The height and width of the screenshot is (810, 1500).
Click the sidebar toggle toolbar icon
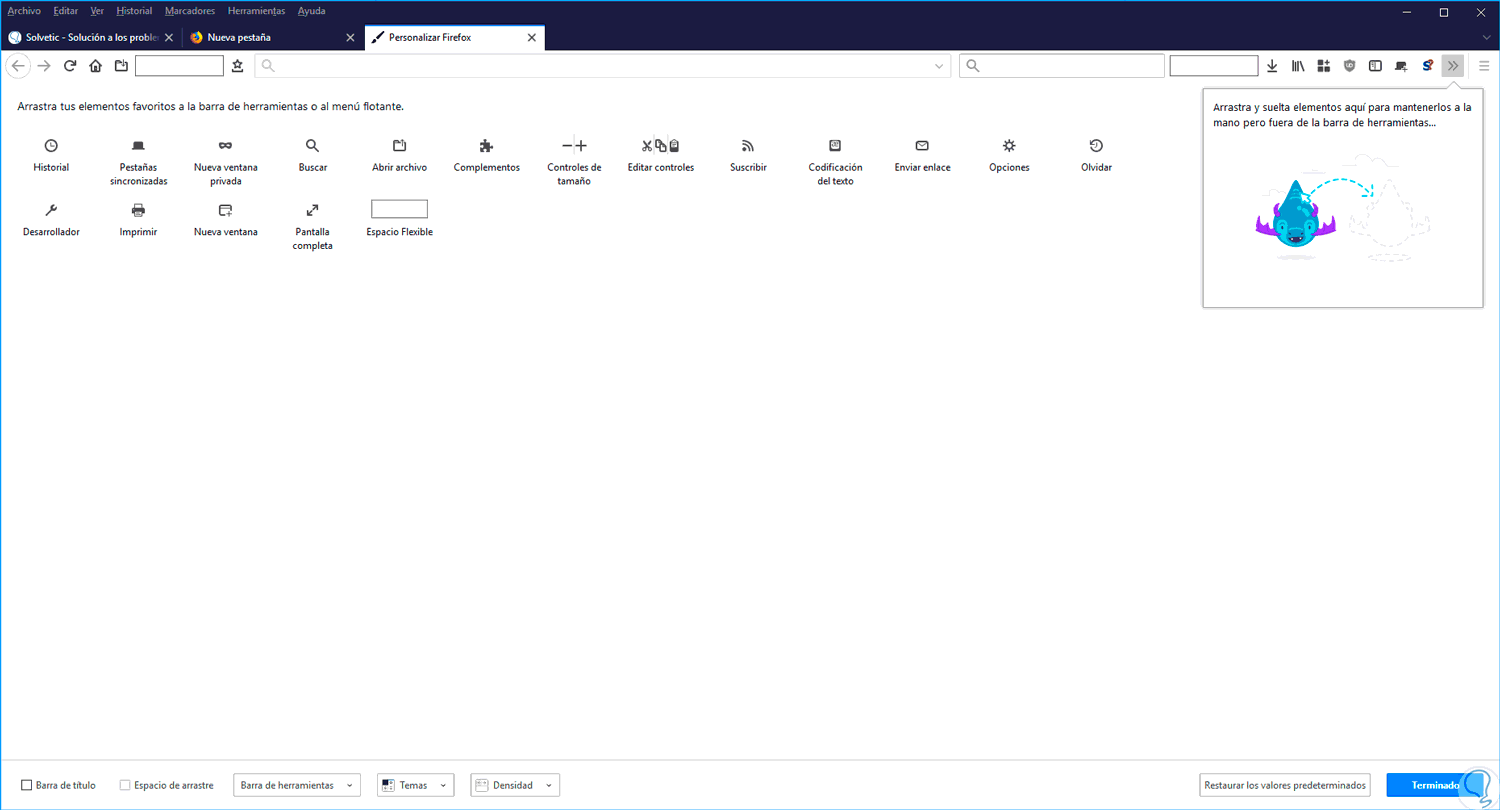coord(1375,66)
